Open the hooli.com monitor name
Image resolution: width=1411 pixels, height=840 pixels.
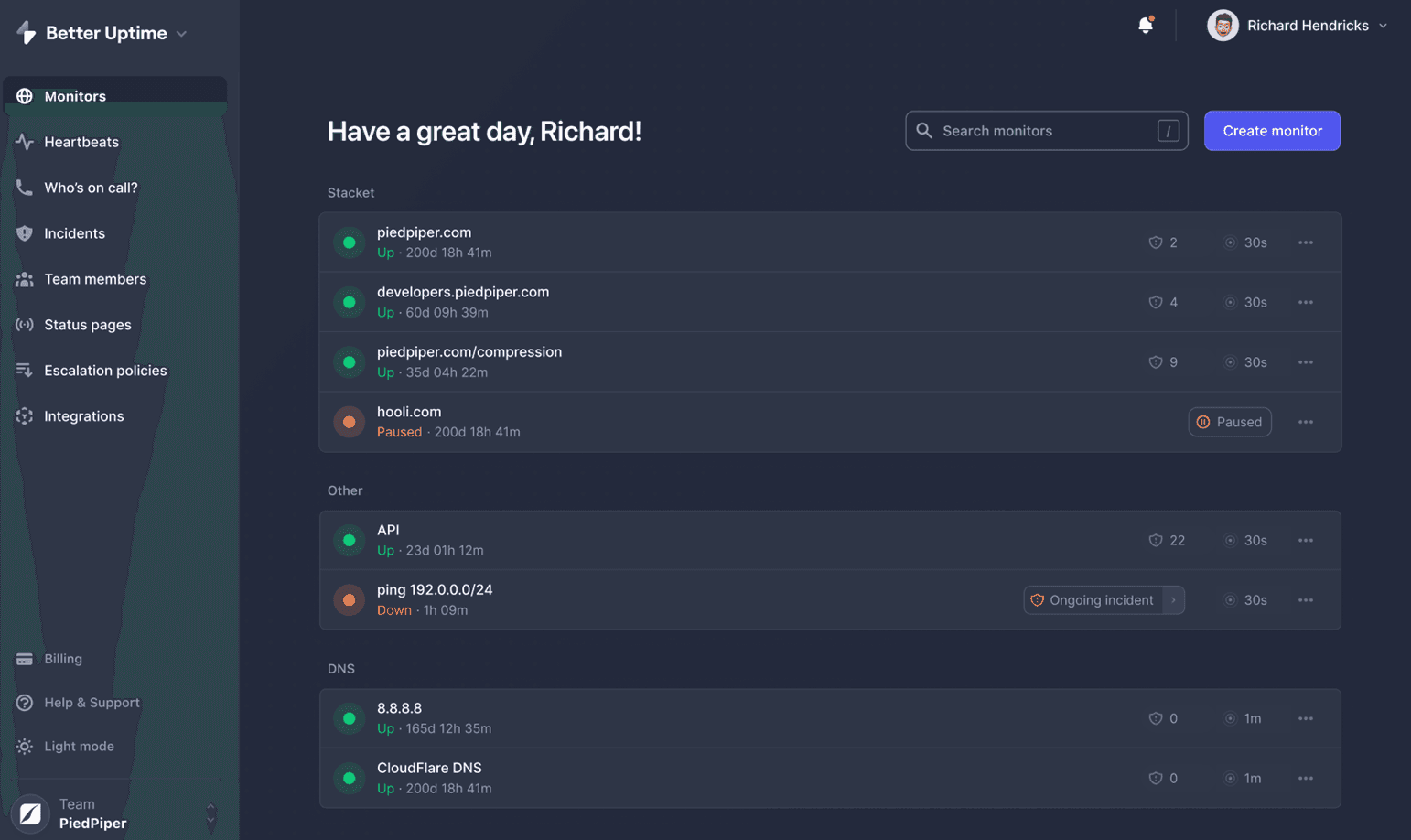click(409, 412)
